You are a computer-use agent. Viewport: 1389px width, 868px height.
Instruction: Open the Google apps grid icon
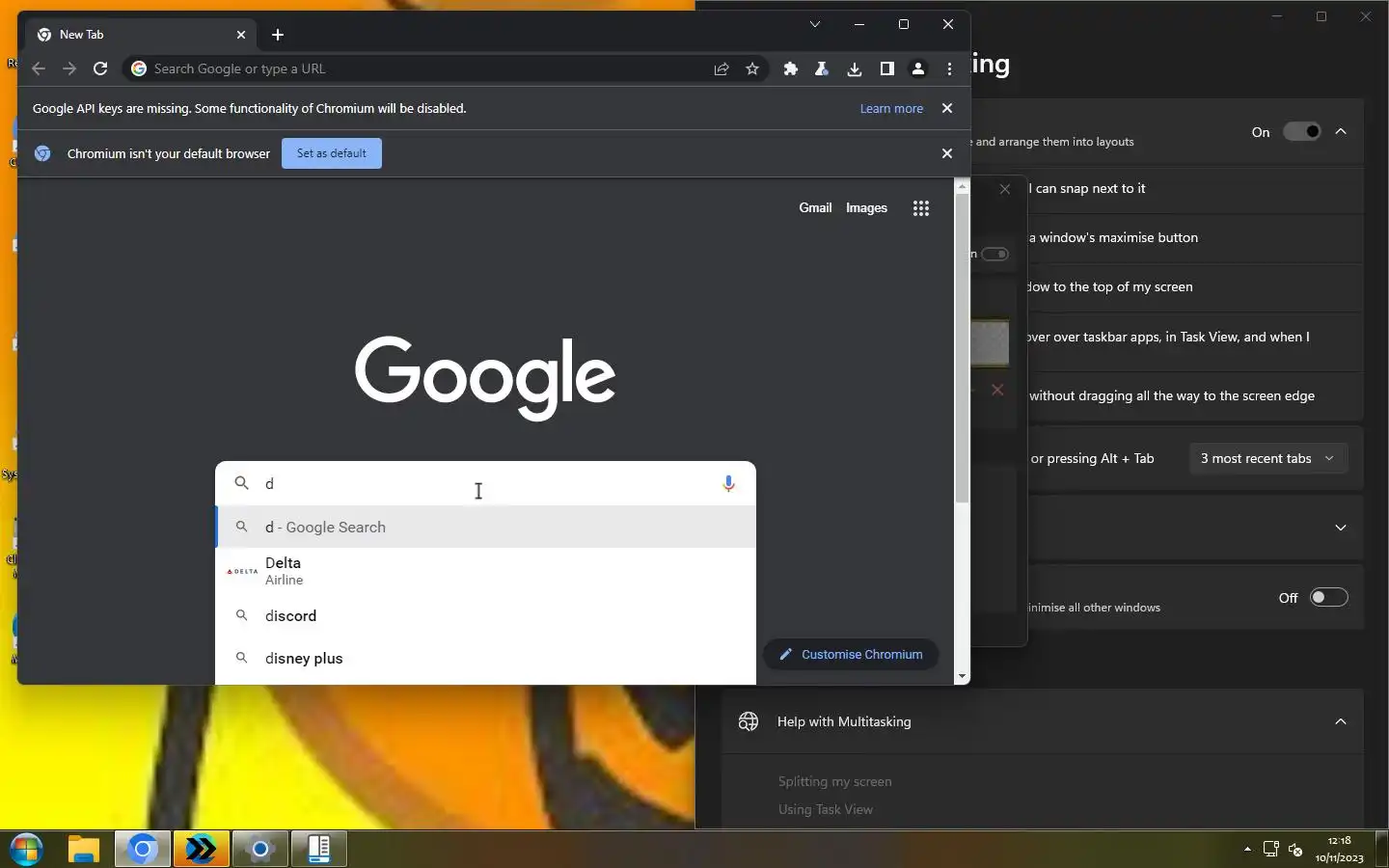tap(921, 208)
